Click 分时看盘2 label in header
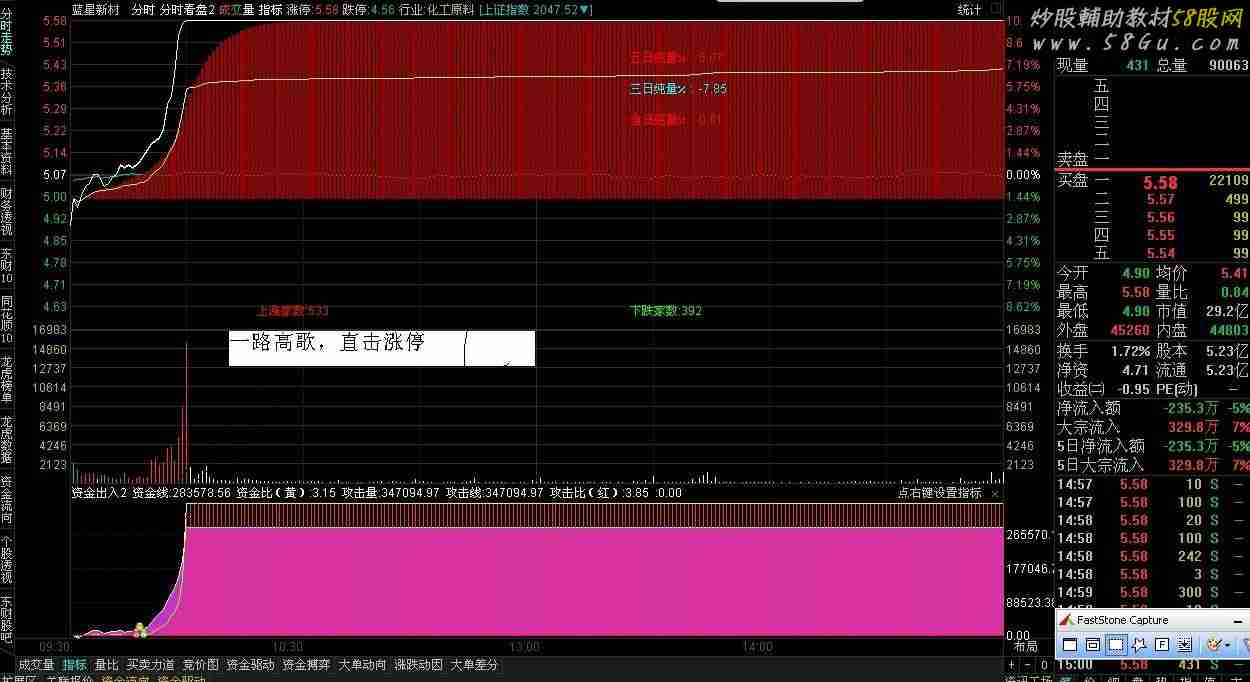Viewport: 1250px width, 682px height. tap(187, 9)
